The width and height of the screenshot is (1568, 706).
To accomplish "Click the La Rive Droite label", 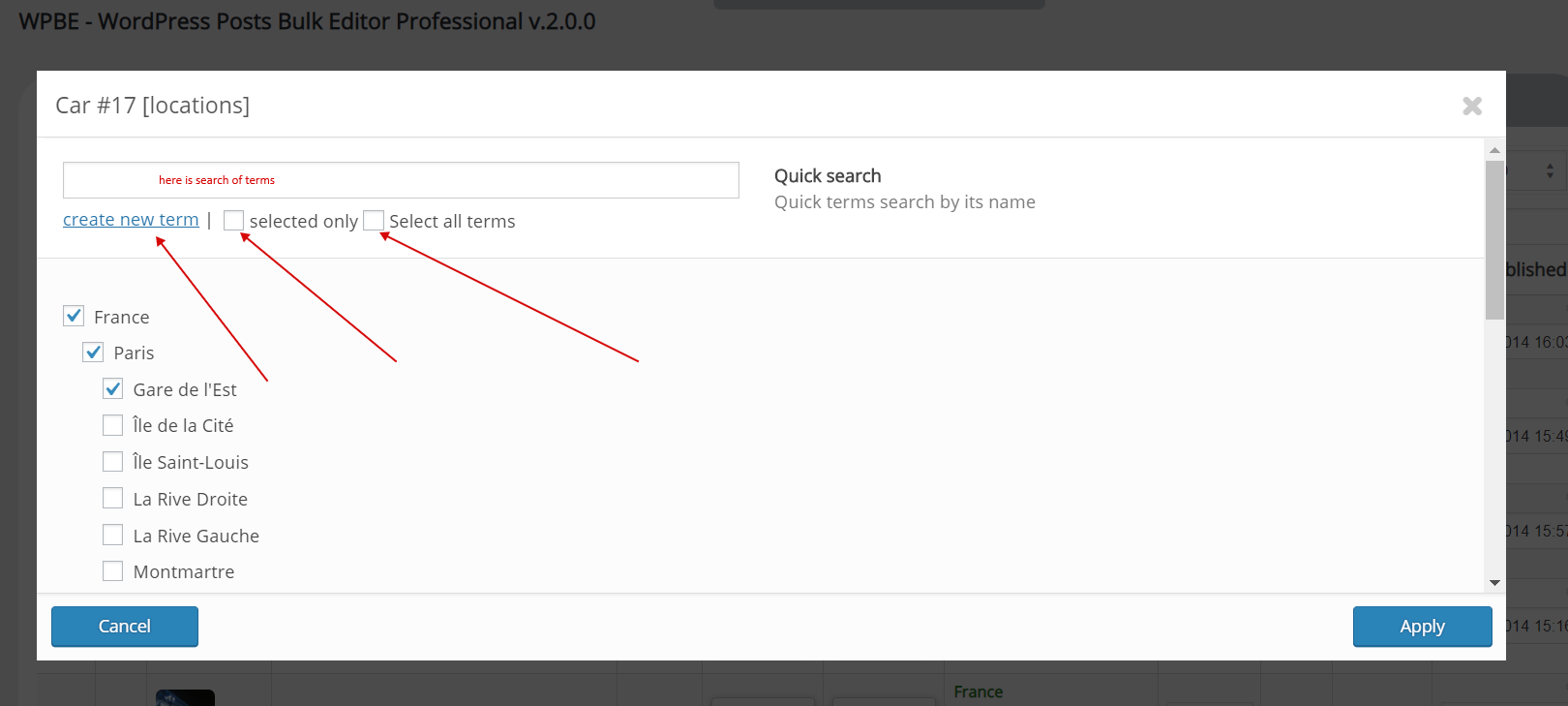I will [x=191, y=499].
